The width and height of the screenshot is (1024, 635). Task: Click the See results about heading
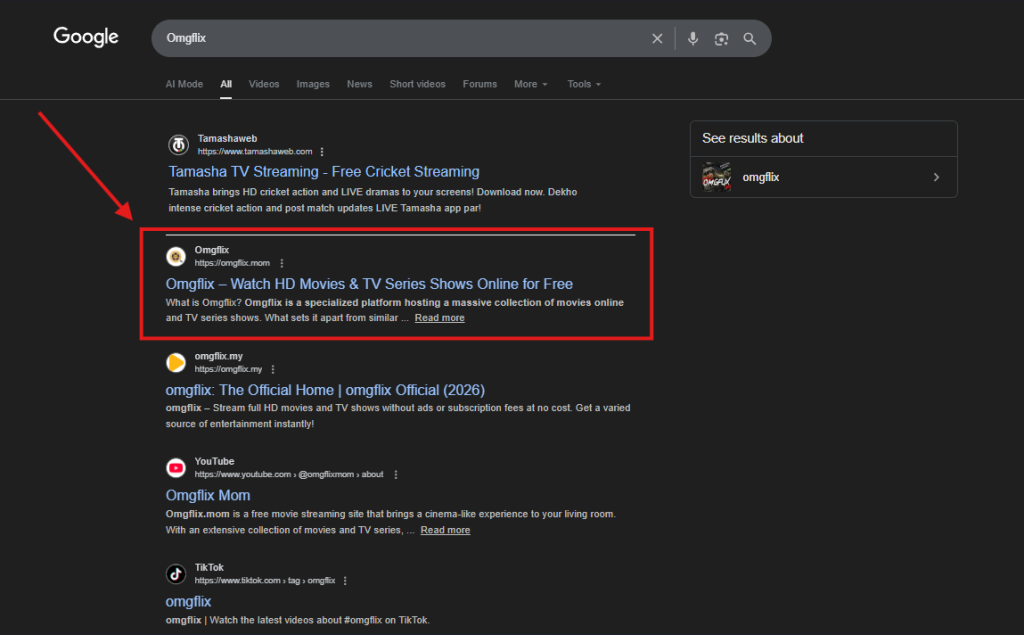click(x=752, y=138)
